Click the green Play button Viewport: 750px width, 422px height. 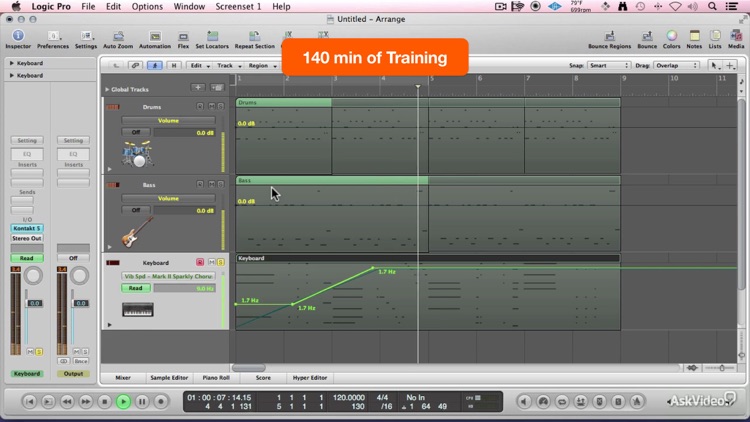(123, 401)
